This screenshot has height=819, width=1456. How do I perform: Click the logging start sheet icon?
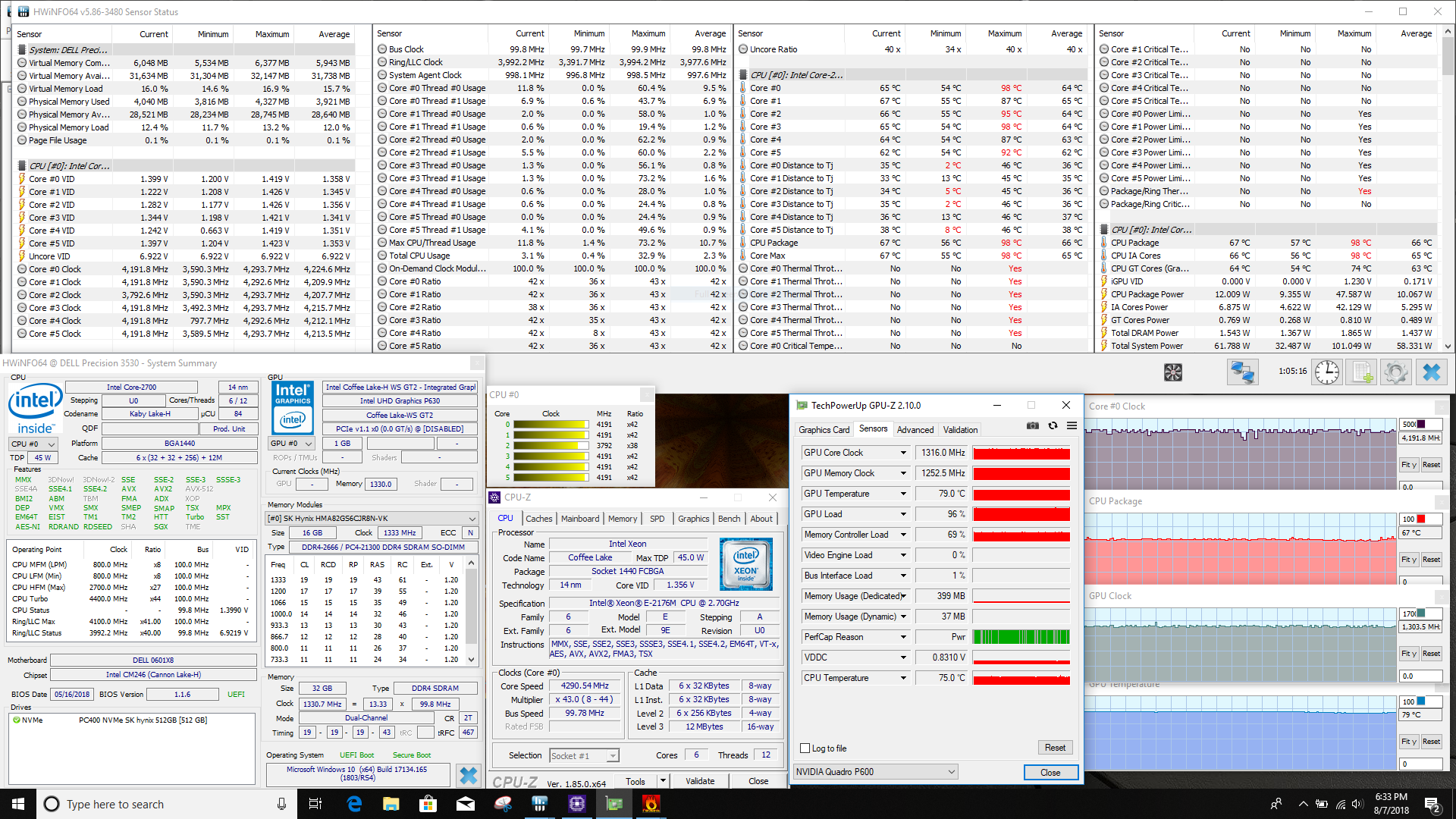pyautogui.click(x=1362, y=372)
